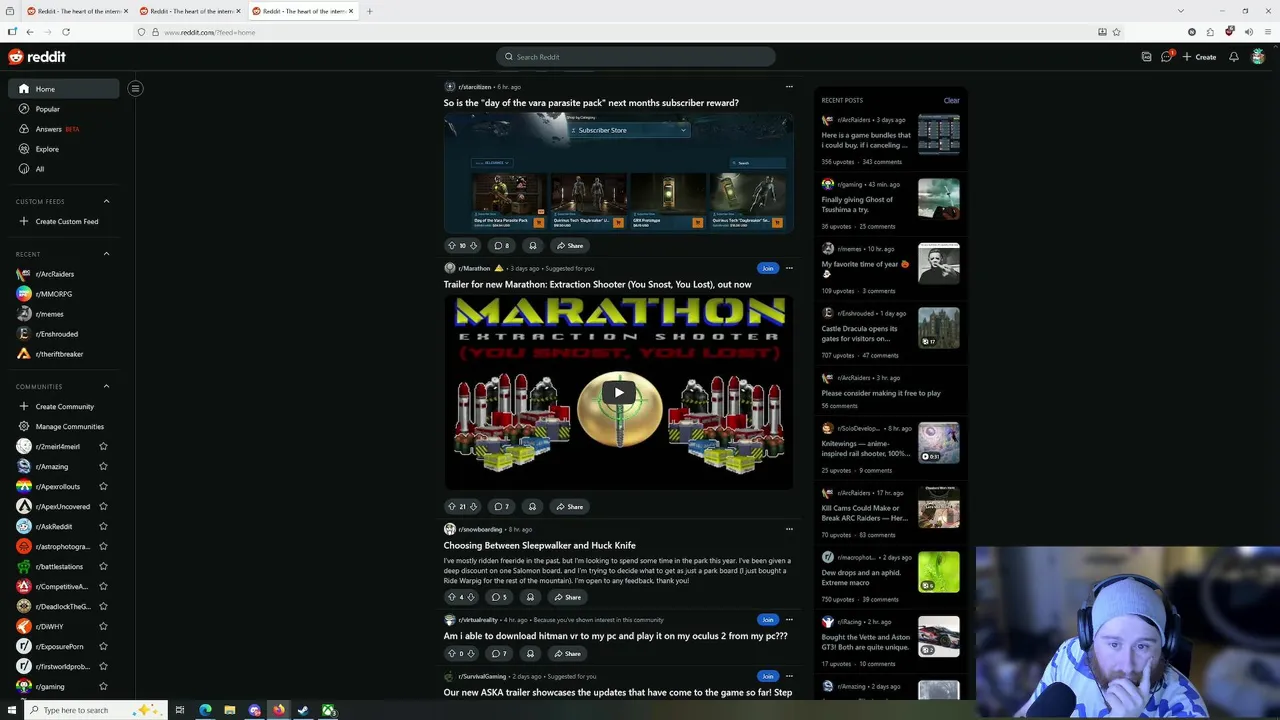
Task: Open the All feed in the sidebar
Action: 64,169
